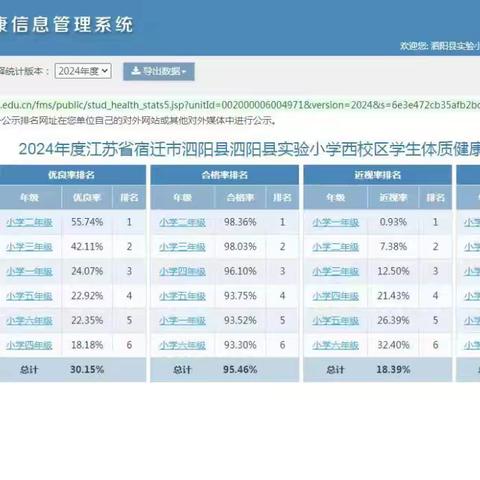Click 年级 header in the 合格率排名 table
Viewport: 480px width, 480px height.
182,198
